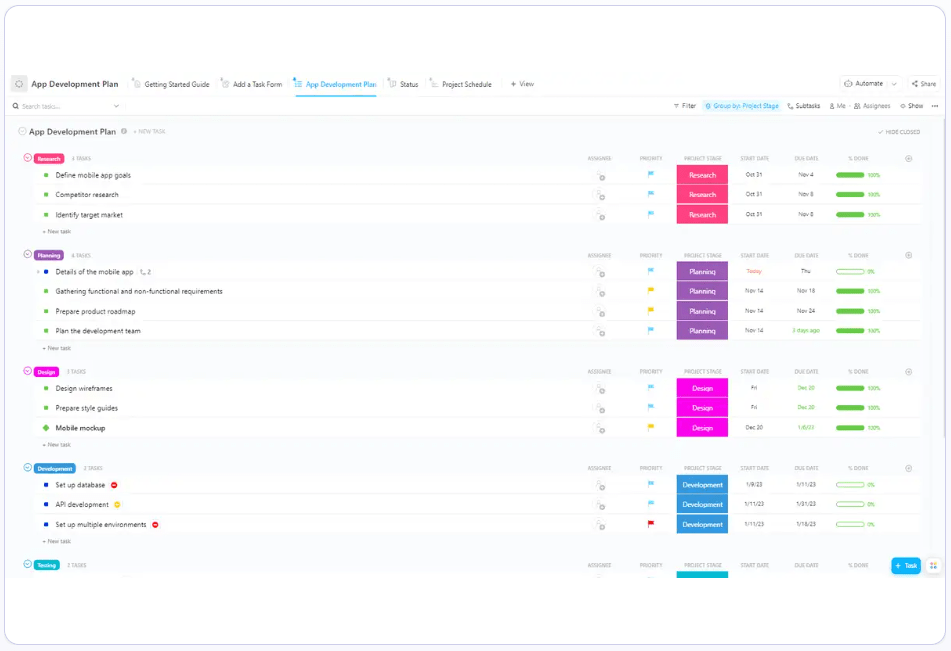This screenshot has height=651, width=951.
Task: Toggle Subtasks display
Action: pyautogui.click(x=804, y=106)
